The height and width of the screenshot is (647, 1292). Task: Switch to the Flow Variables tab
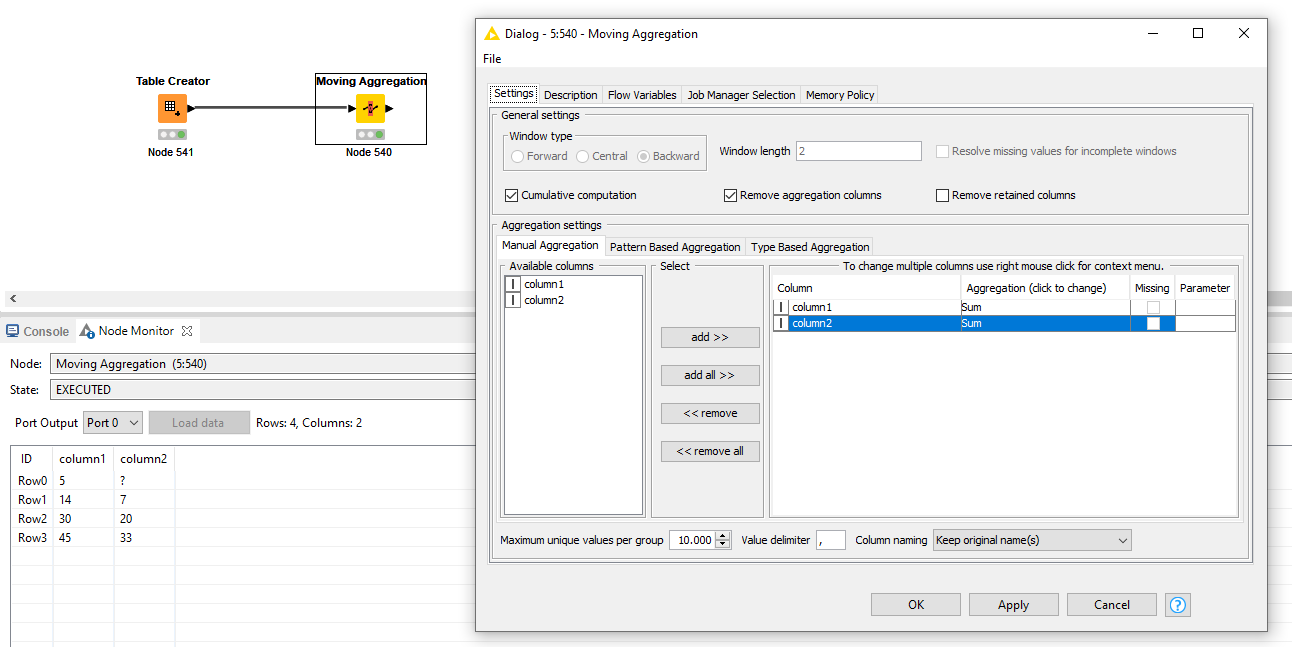pyautogui.click(x=642, y=94)
